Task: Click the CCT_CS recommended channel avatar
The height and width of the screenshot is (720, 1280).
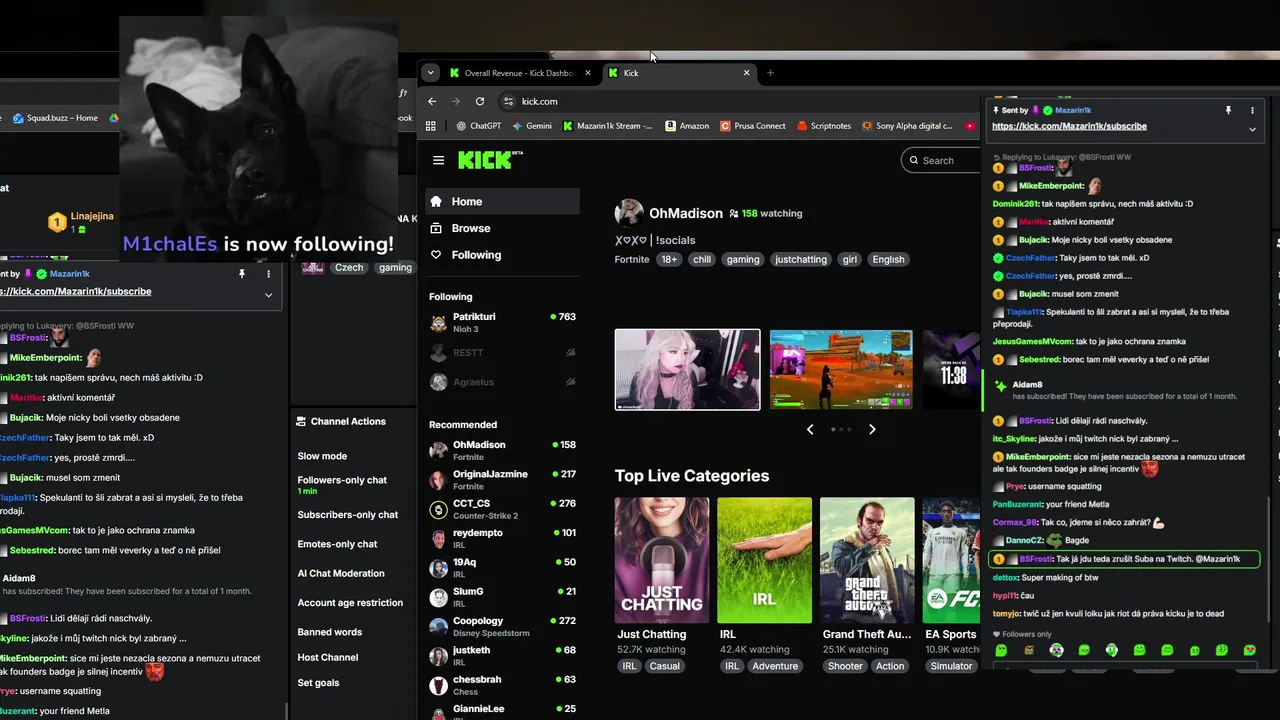Action: tap(438, 509)
